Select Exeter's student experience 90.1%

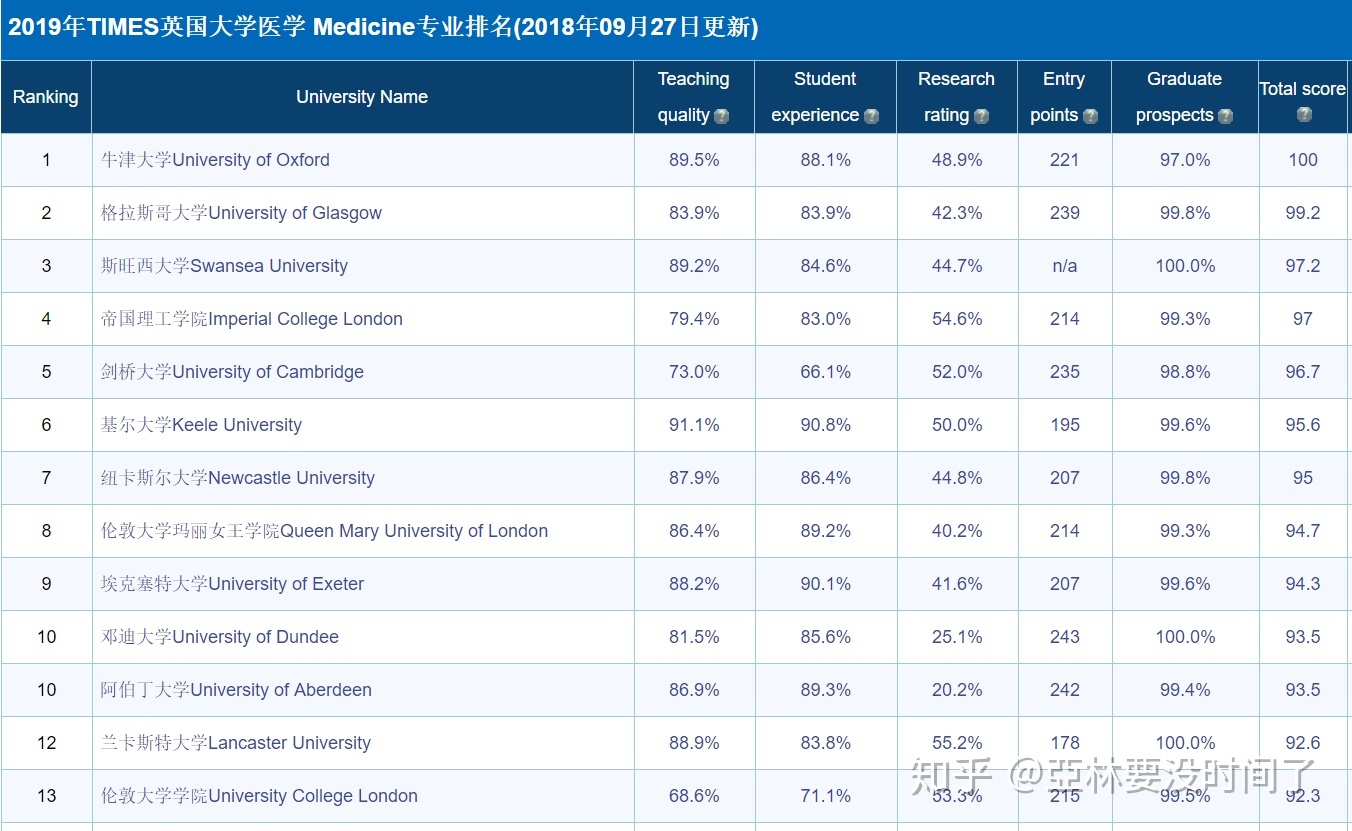[x=826, y=584]
